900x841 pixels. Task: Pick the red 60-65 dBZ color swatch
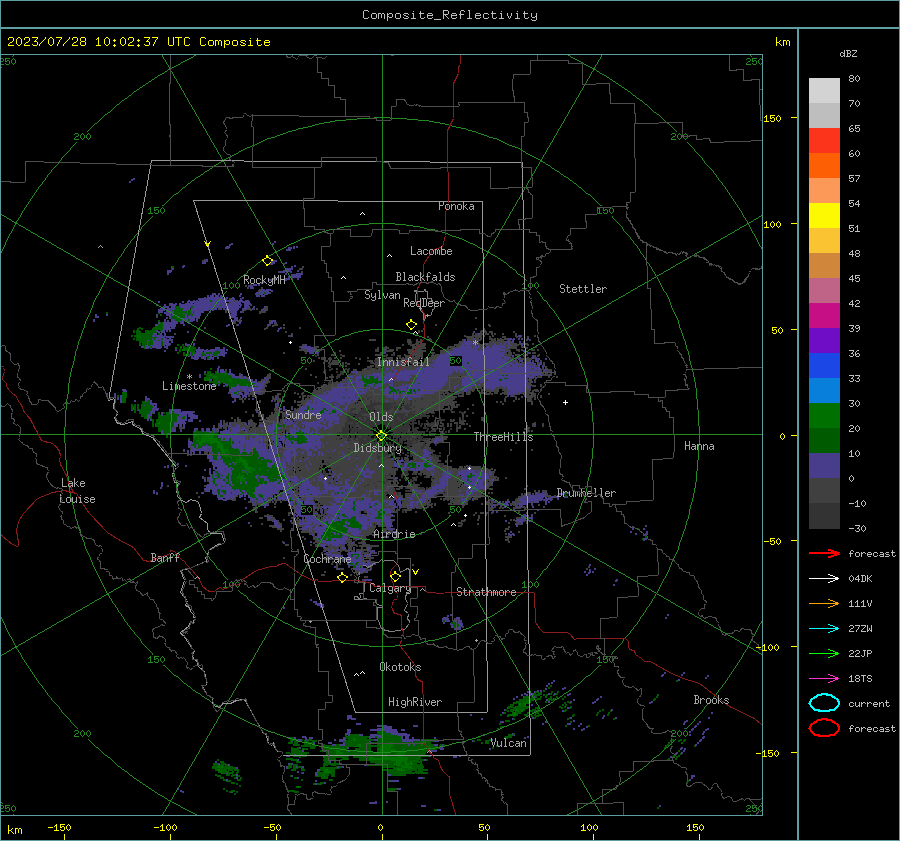[x=824, y=140]
